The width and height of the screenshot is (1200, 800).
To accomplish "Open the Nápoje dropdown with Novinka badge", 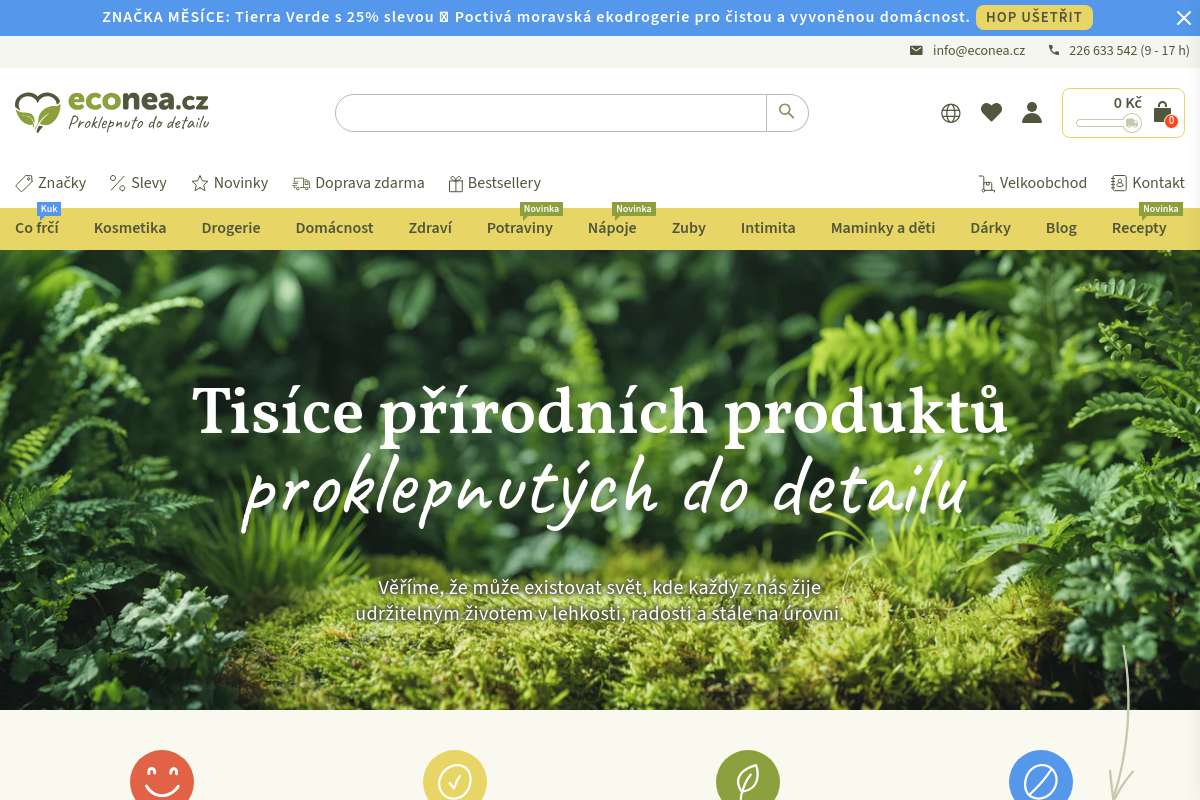I will pos(611,228).
